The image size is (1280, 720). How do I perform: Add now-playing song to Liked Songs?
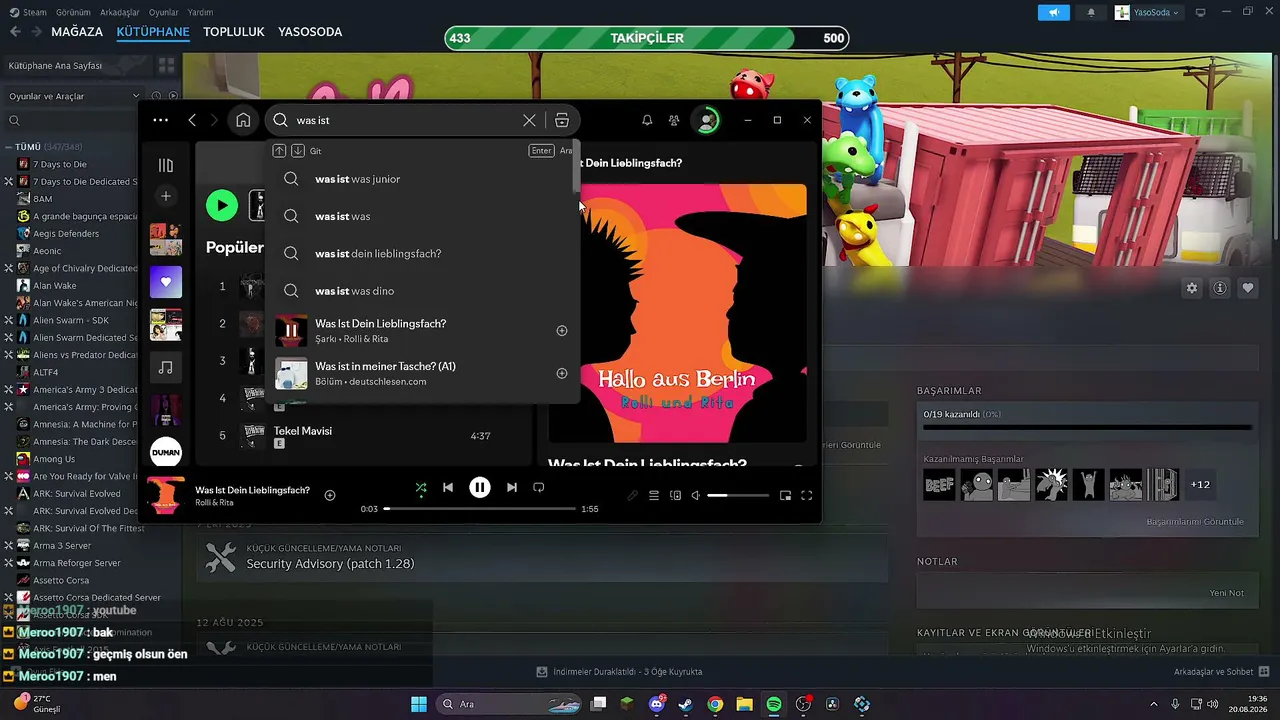point(330,495)
